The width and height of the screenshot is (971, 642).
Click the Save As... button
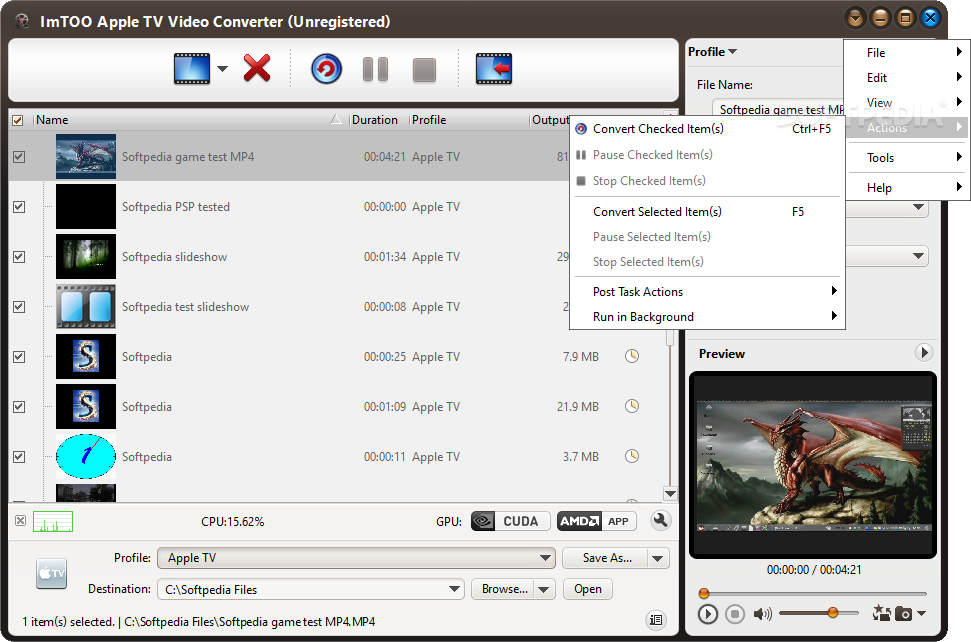coord(606,558)
